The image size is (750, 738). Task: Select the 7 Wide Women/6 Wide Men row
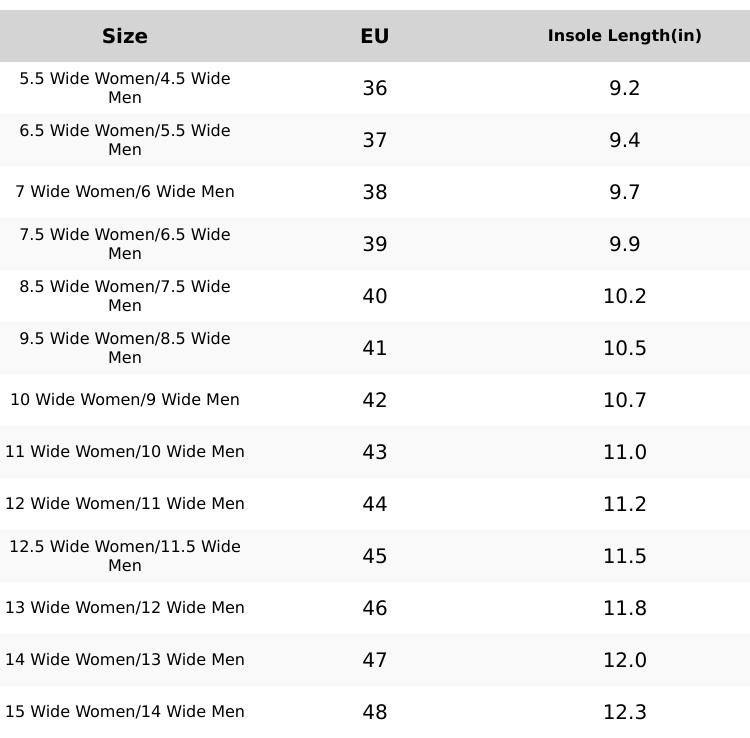tap(125, 192)
